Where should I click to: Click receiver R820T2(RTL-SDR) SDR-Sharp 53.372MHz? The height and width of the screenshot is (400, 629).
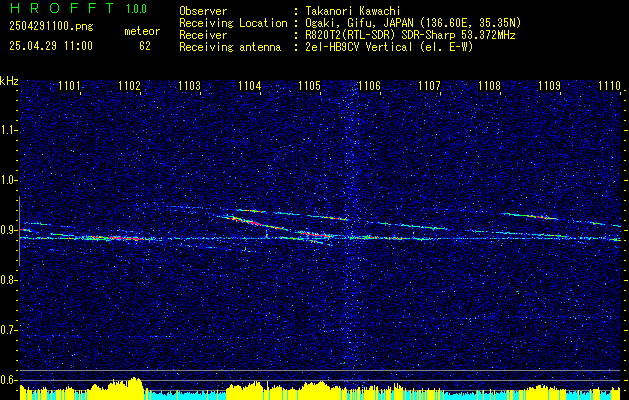point(408,35)
